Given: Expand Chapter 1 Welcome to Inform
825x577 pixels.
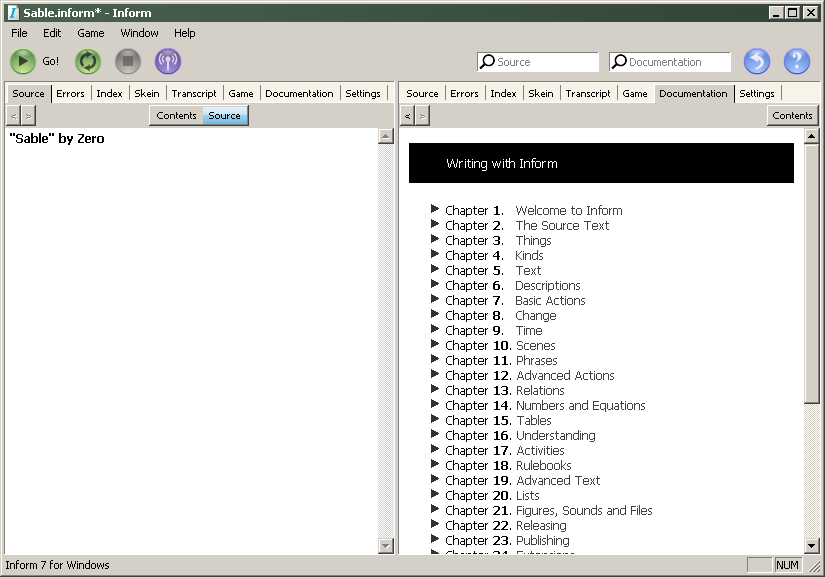Looking at the screenshot, I should 435,209.
